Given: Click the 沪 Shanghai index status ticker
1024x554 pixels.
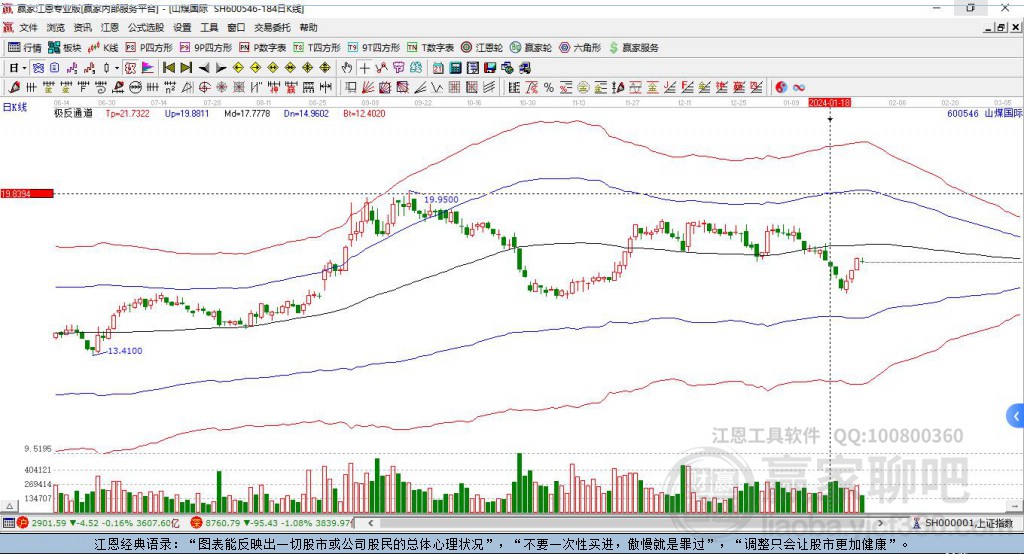Looking at the screenshot, I should [98, 523].
